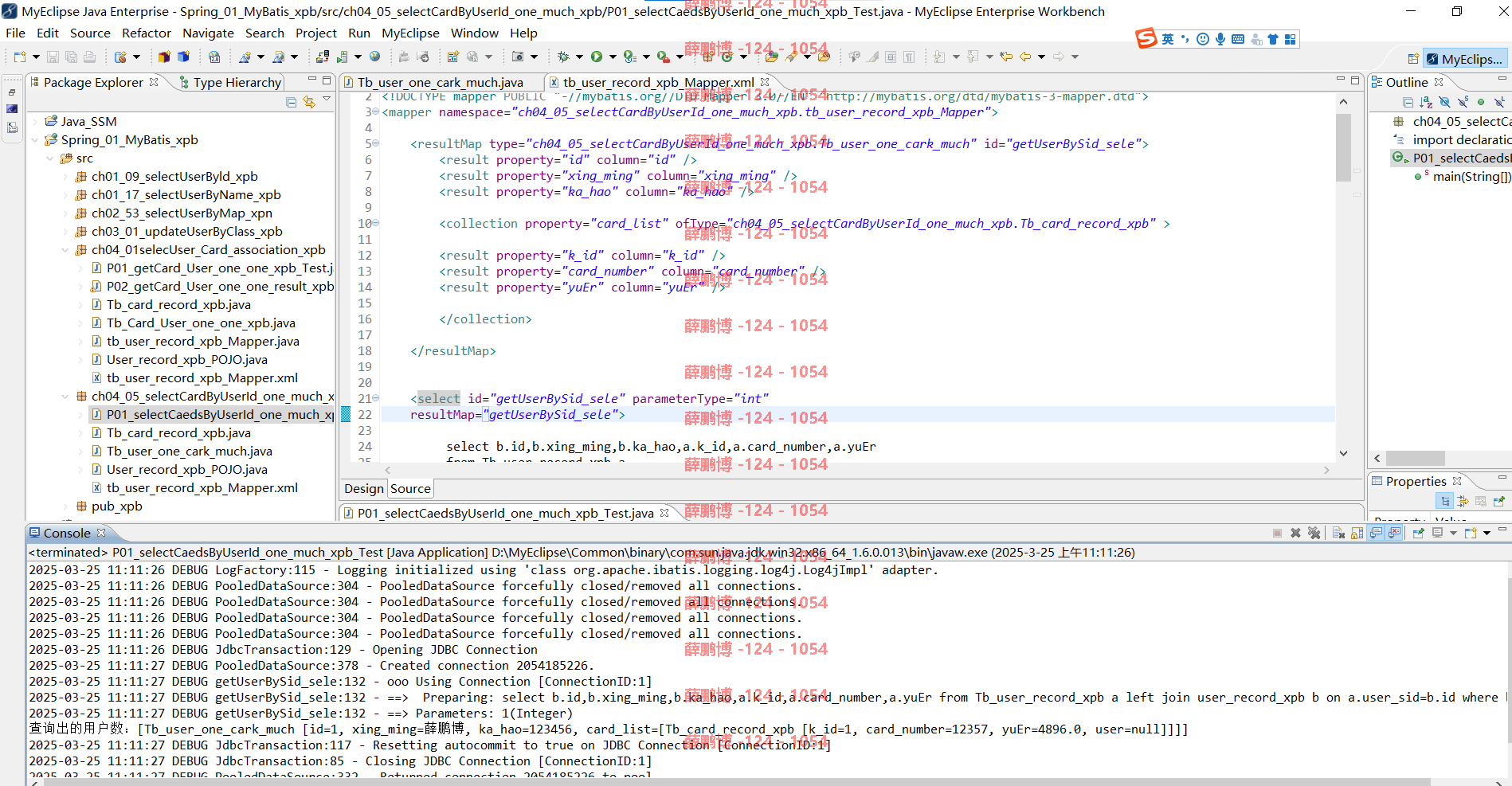
Task: Select Source tab button in editor
Action: pyautogui.click(x=410, y=489)
